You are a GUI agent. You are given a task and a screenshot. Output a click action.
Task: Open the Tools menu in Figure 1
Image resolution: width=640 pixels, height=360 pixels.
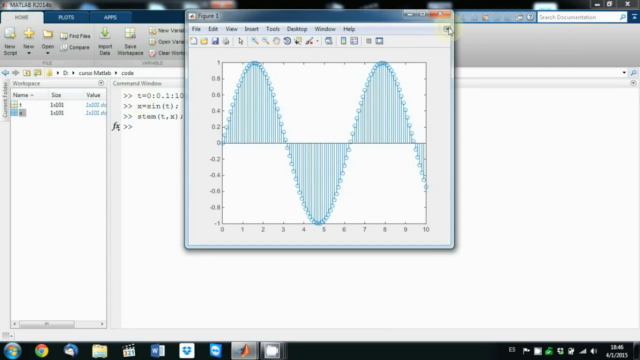click(x=273, y=29)
